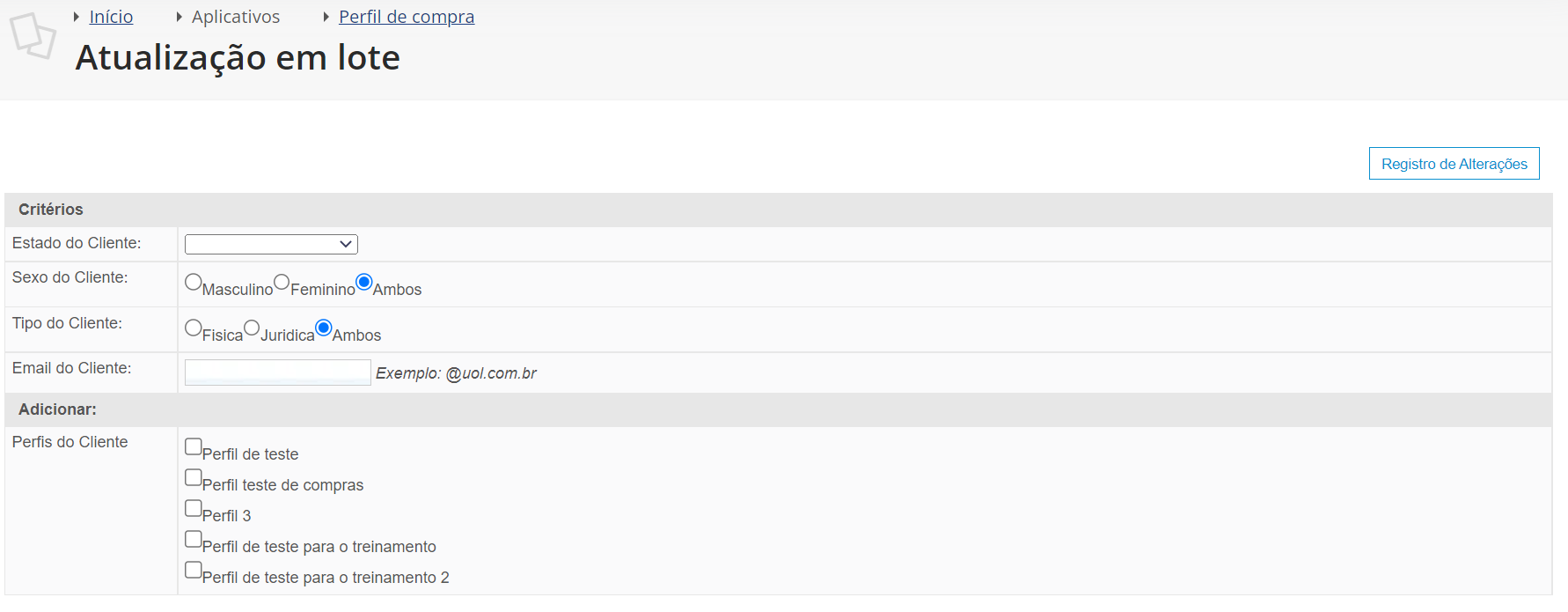Click the arrow before Perfil de compra
1568x612 pixels.
tap(326, 17)
